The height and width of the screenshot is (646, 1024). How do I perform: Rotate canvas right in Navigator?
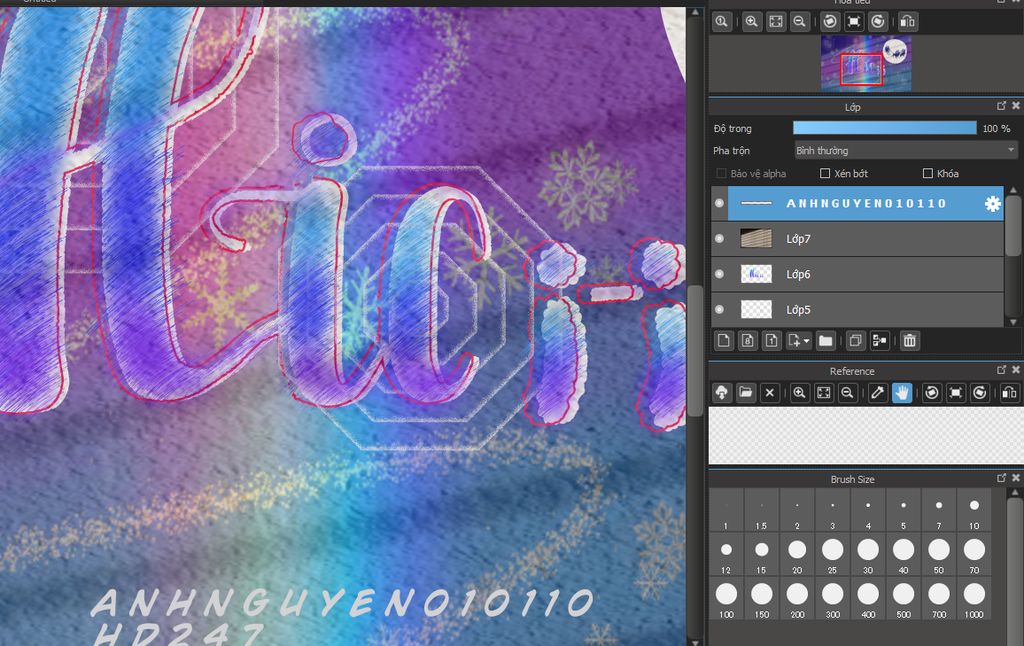[878, 22]
